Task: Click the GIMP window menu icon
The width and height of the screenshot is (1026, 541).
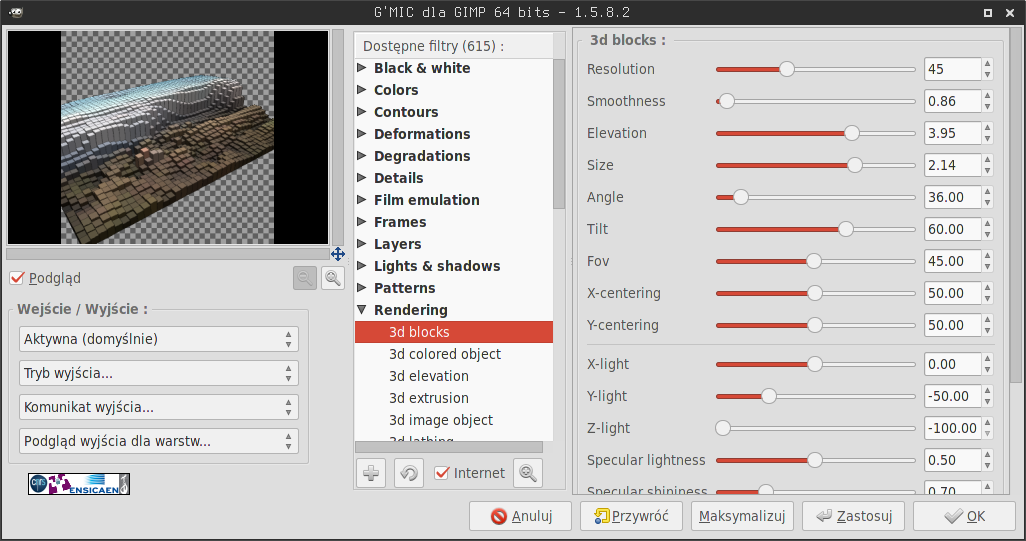Action: tap(16, 12)
